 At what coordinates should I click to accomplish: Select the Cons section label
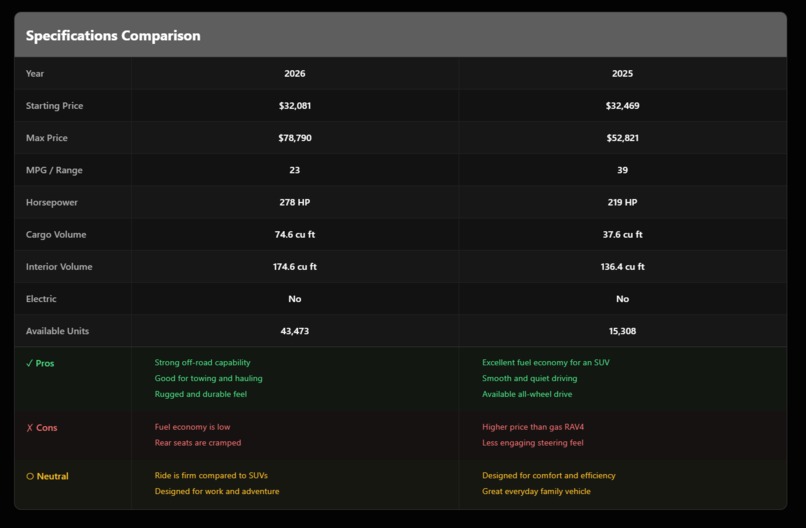click(x=46, y=428)
